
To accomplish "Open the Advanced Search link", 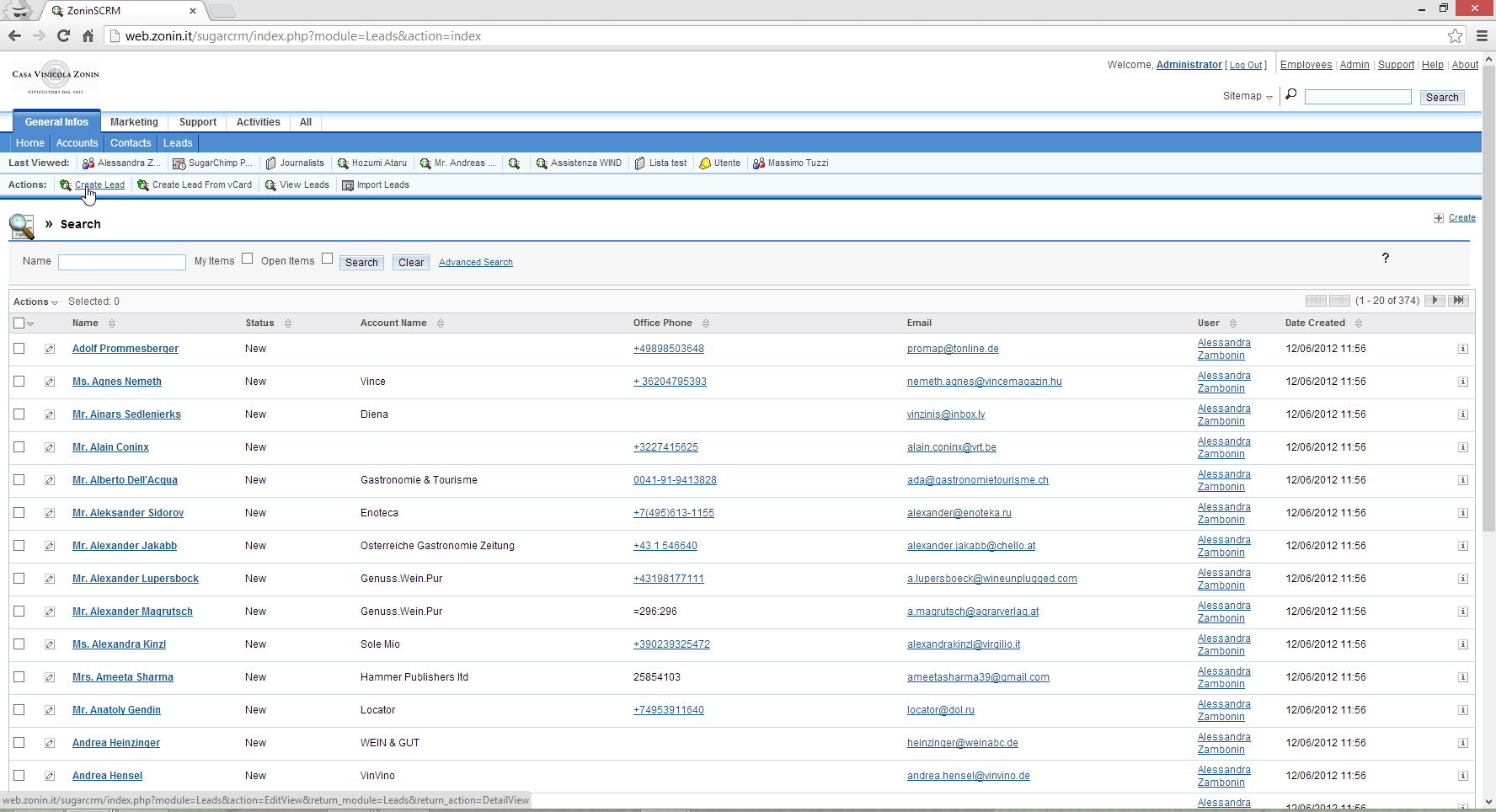I will 476,263.
